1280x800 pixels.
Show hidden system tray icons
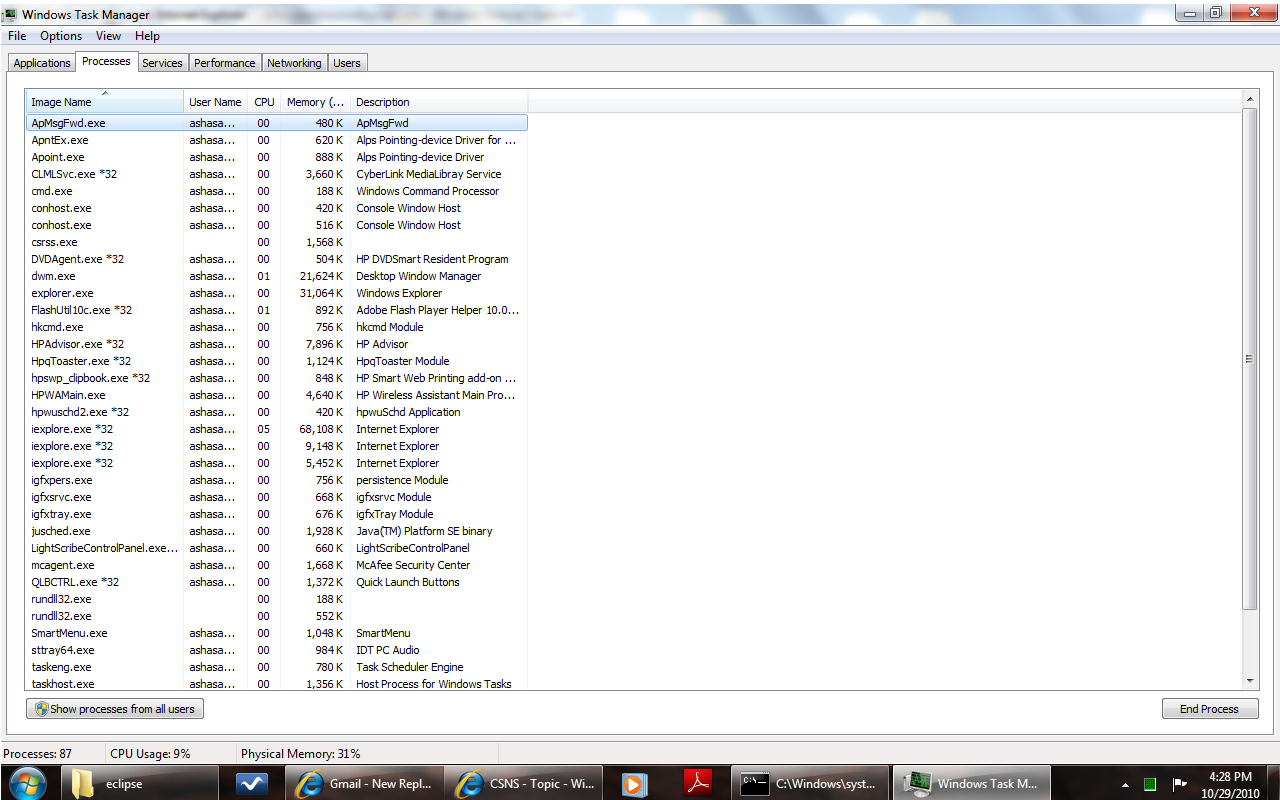1126,784
